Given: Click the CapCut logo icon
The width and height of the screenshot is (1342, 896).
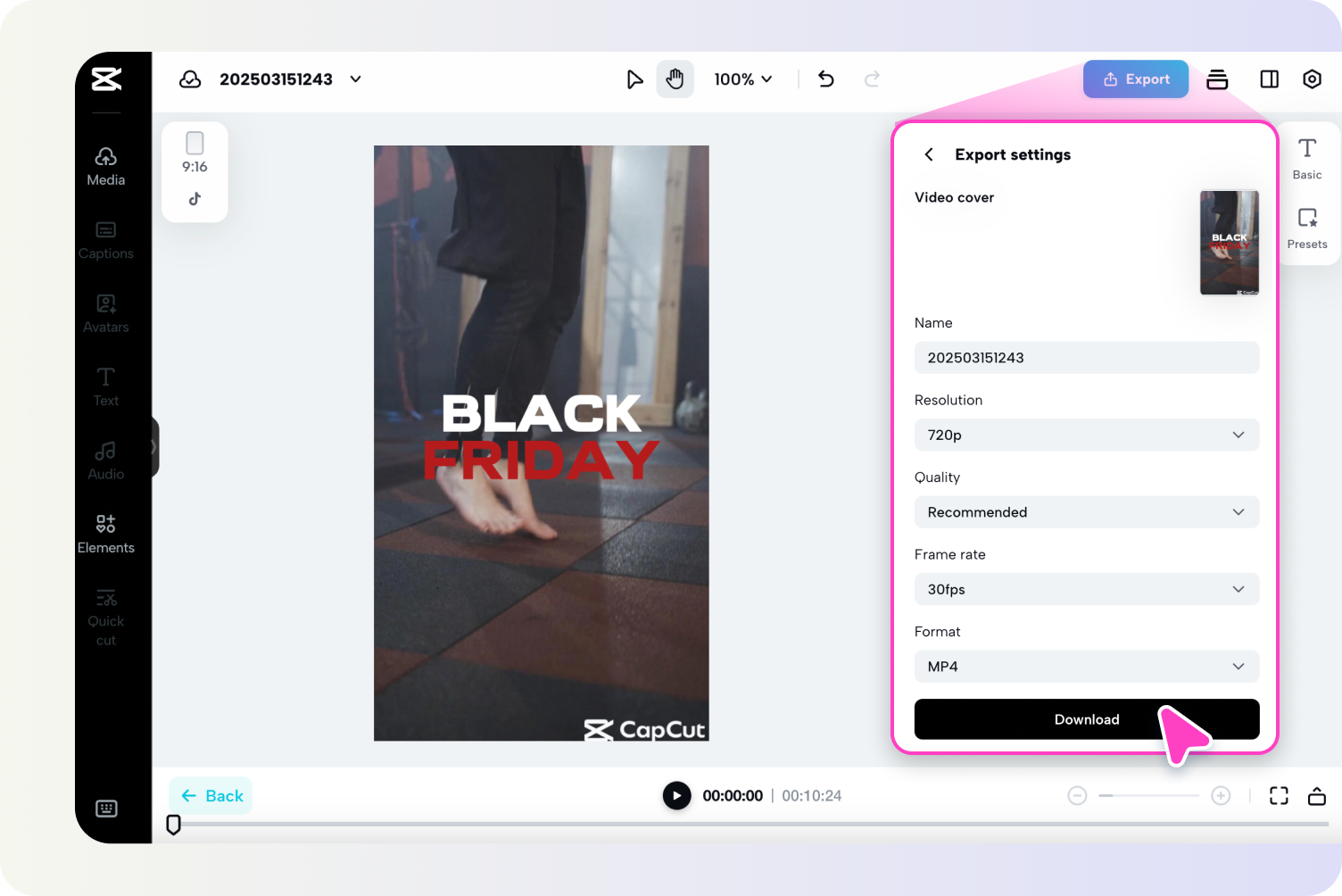Looking at the screenshot, I should point(106,79).
